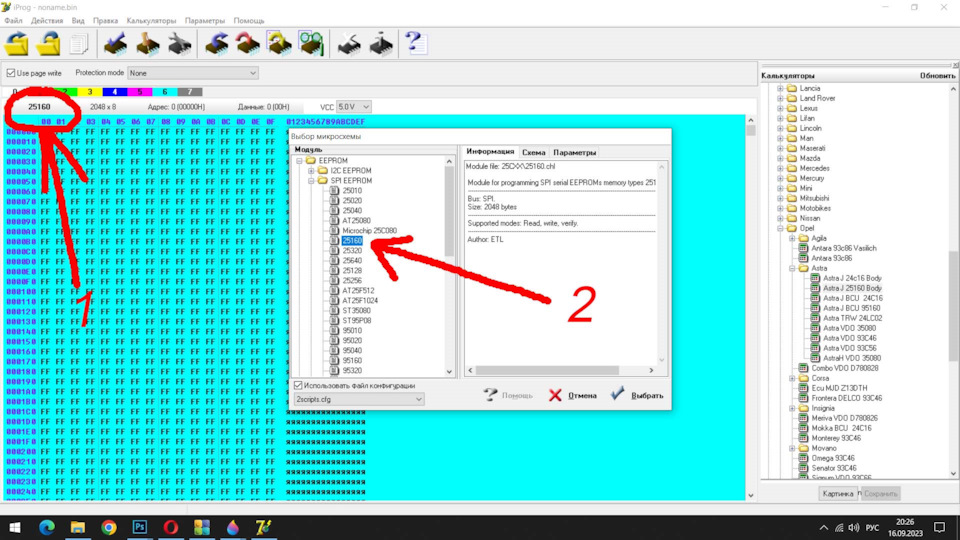Image resolution: width=960 pixels, height=540 pixels.
Task: Click the copy documents toolbar icon
Action: click(79, 44)
